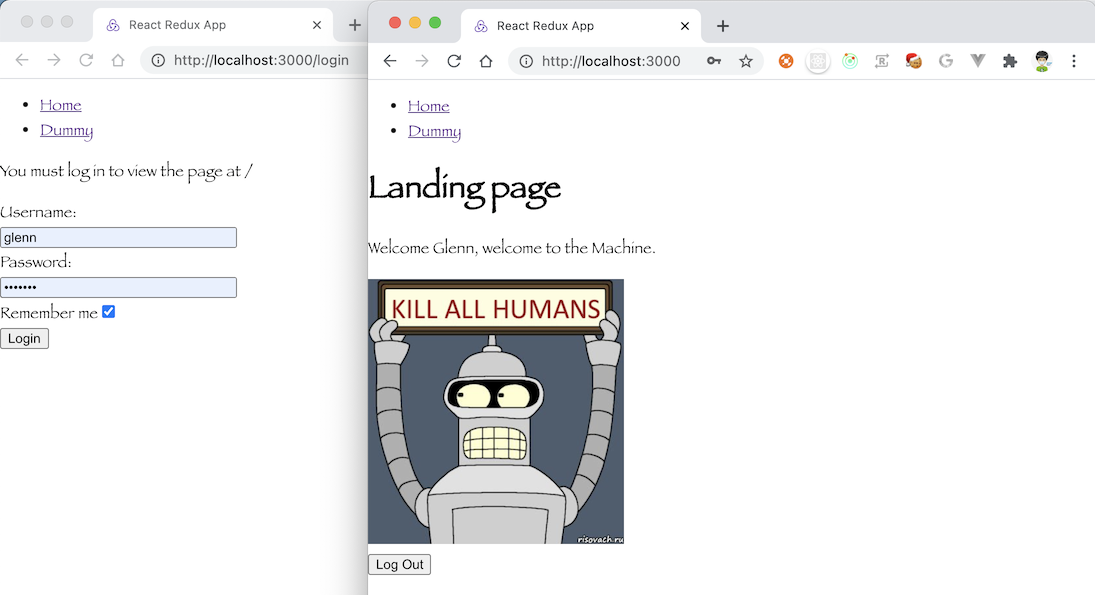The height and width of the screenshot is (595, 1095).
Task: Close the front React Redux App tab
Action: tap(684, 26)
